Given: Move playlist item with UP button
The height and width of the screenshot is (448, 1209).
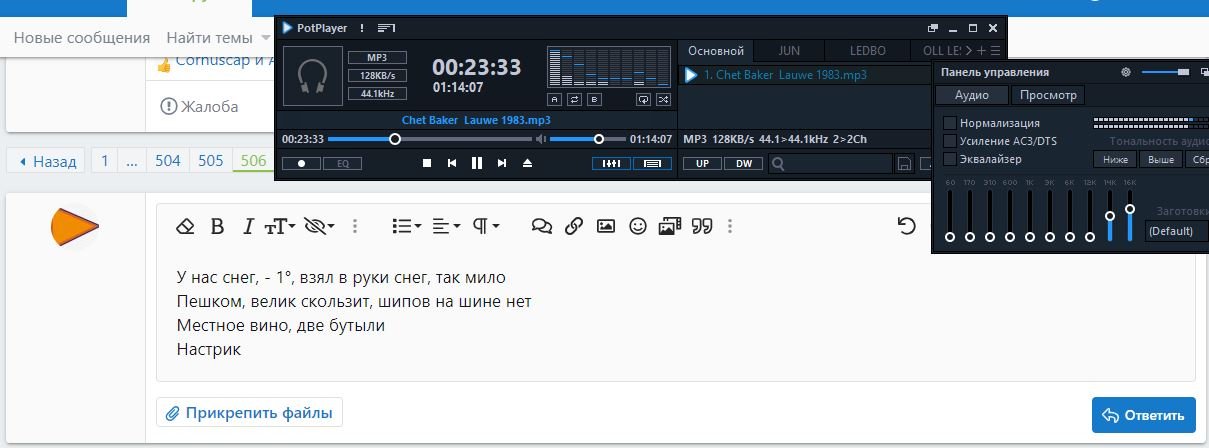Looking at the screenshot, I should click(x=702, y=164).
